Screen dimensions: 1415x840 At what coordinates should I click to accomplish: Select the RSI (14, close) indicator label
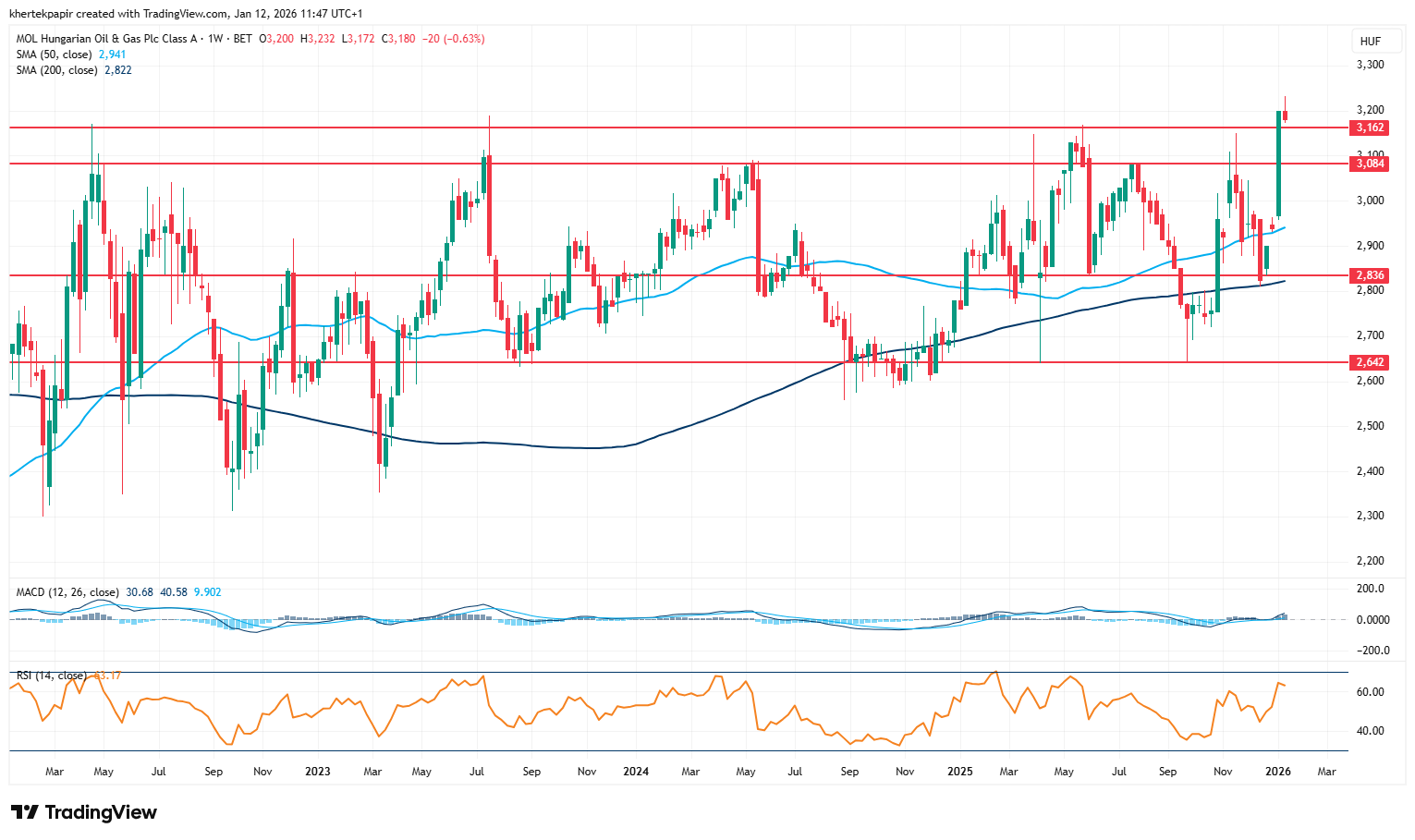point(52,676)
